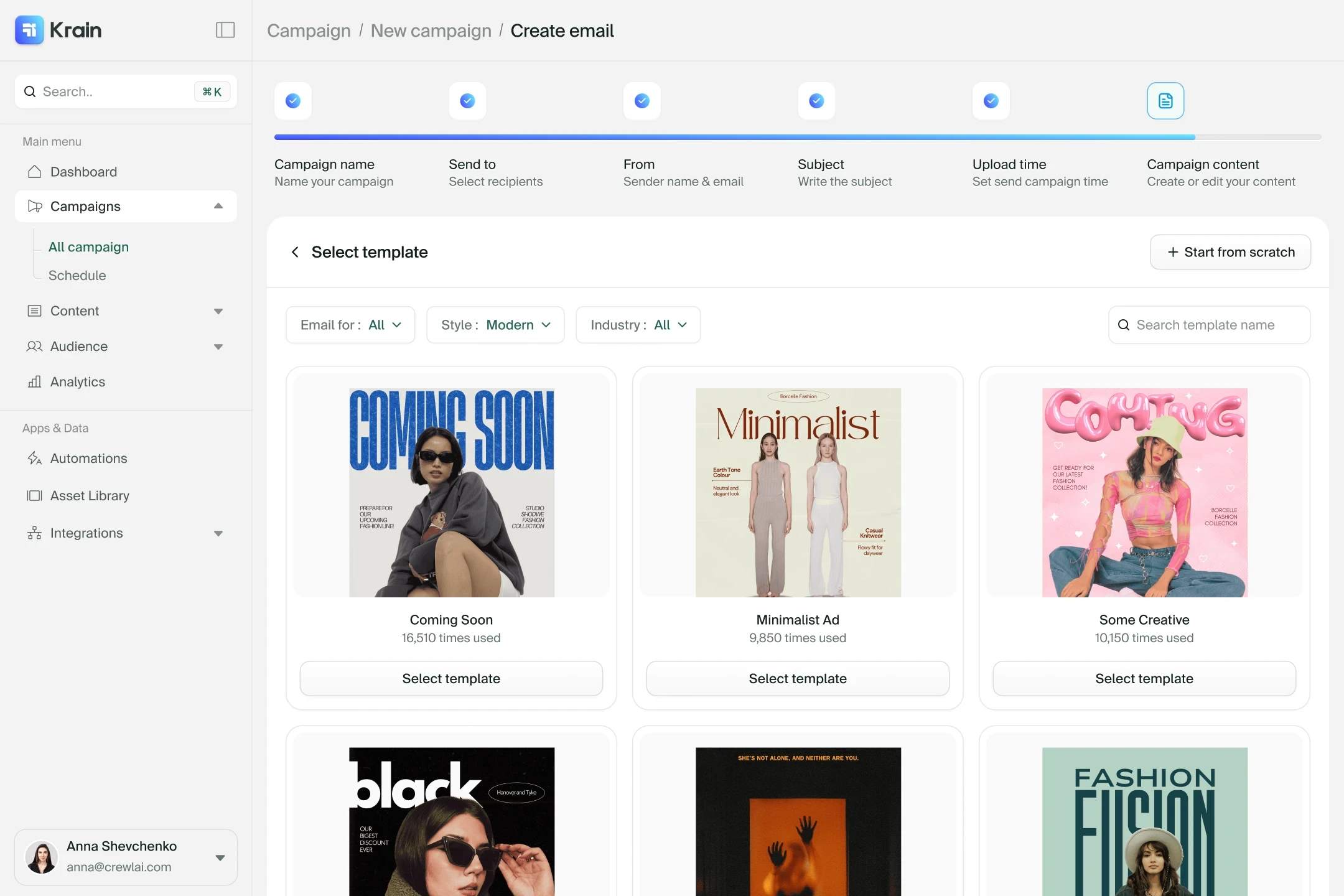
Task: Select template for Coming Soon
Action: pos(451,678)
